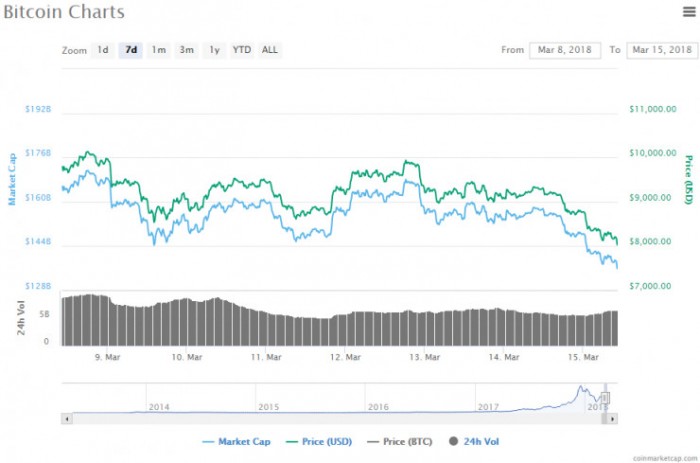
Task: Open the chart hamburger menu
Action: click(x=689, y=12)
